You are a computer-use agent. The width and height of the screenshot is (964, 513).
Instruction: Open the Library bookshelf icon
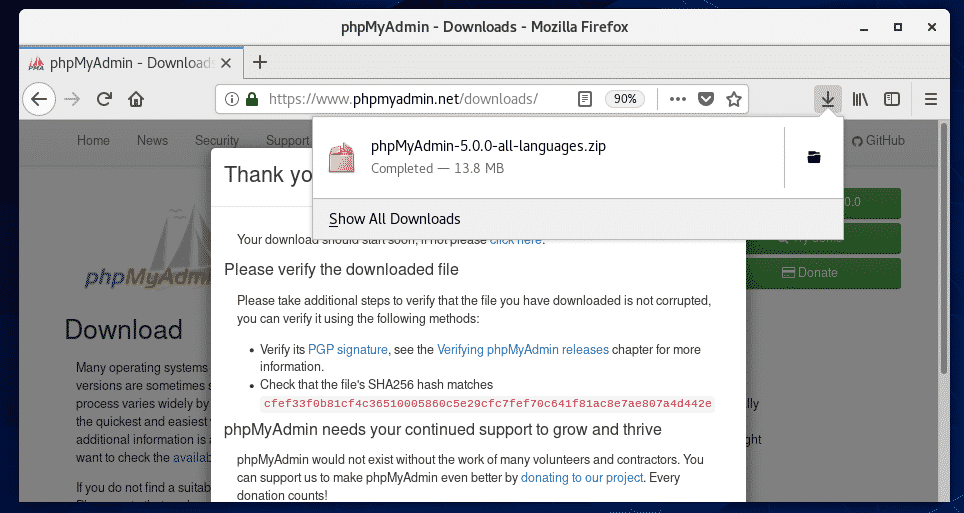(860, 99)
